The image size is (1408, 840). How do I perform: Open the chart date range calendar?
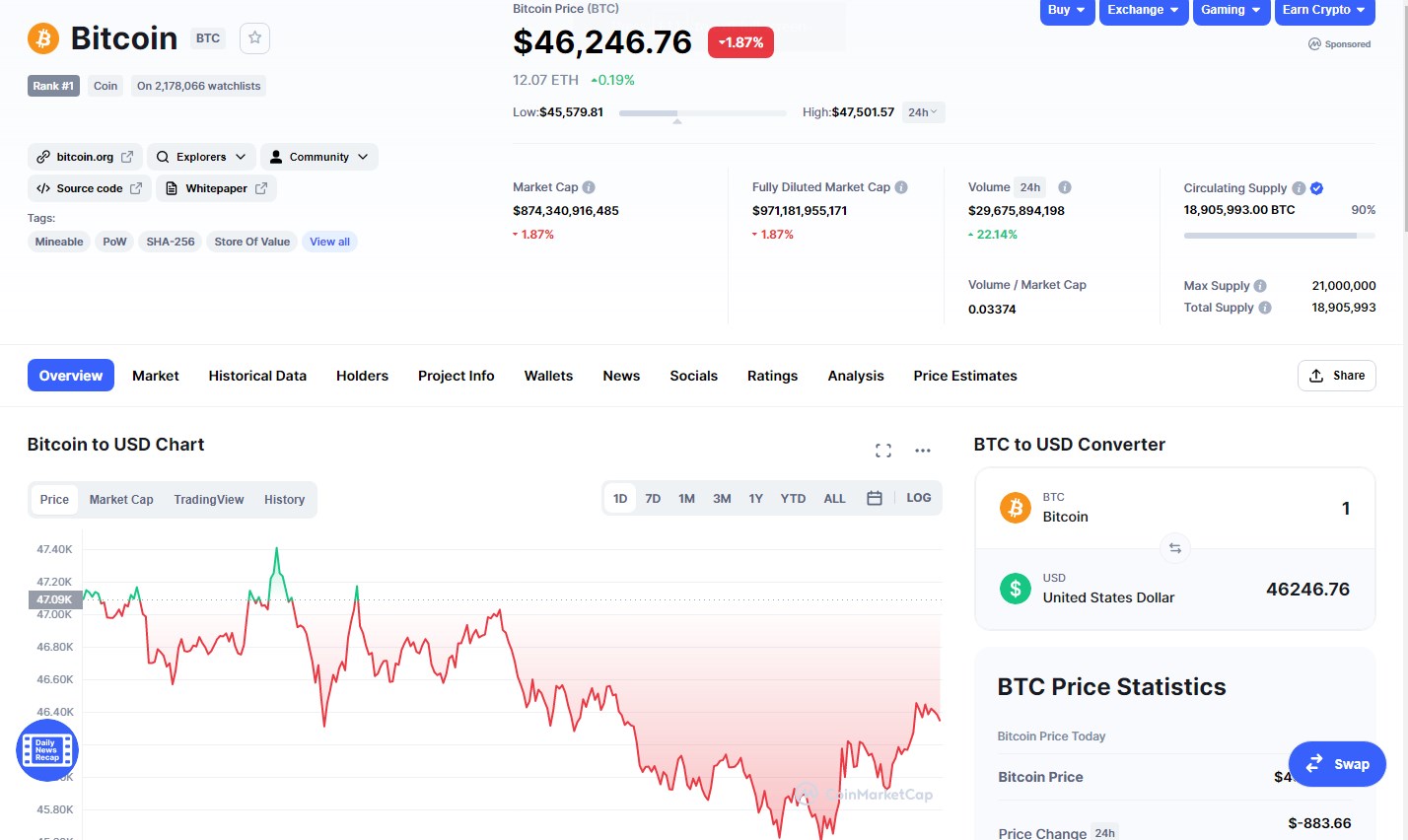coord(875,498)
